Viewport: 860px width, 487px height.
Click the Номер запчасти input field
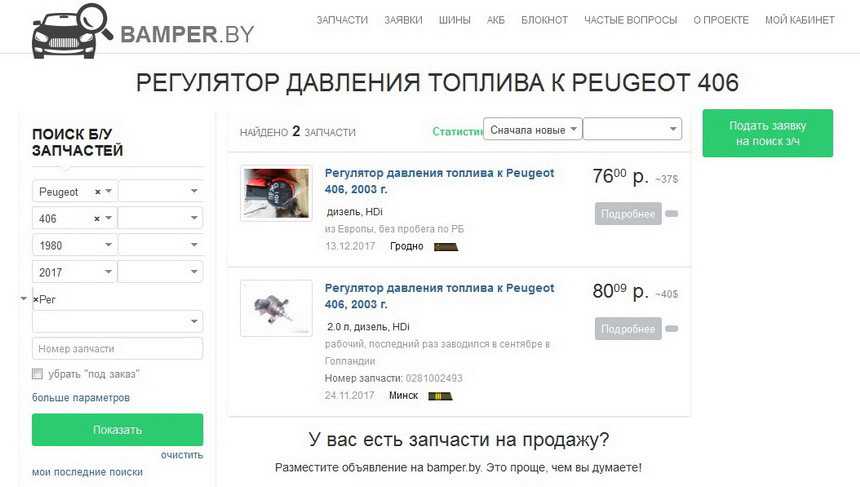tap(117, 349)
